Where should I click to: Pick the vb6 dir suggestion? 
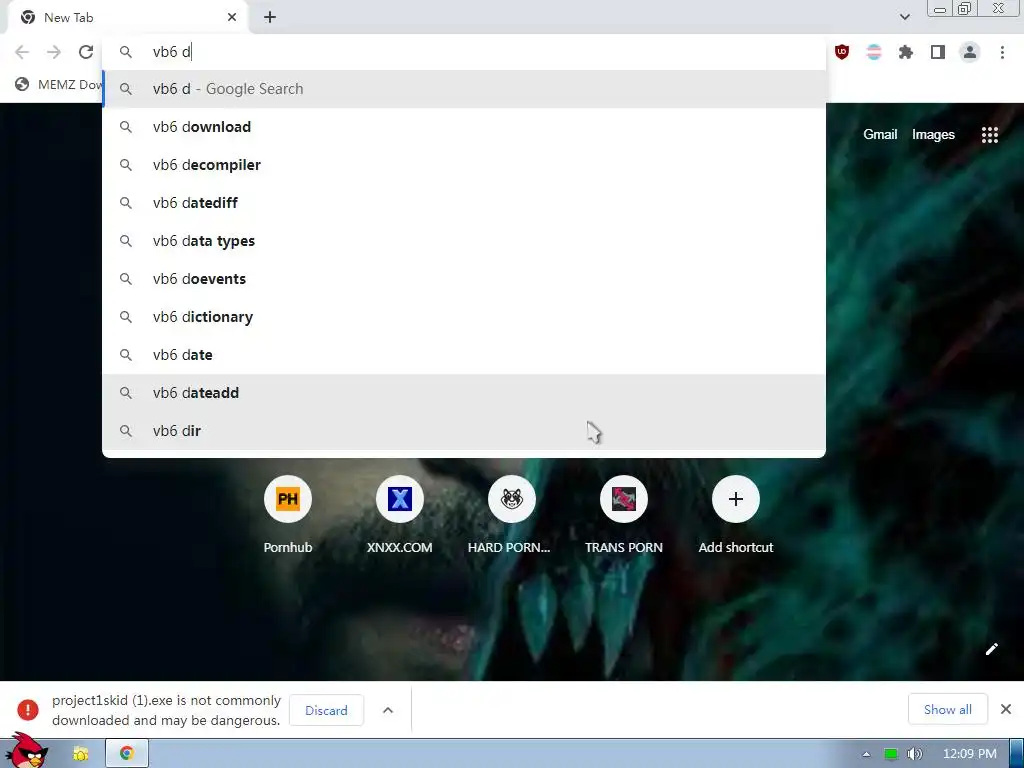[464, 430]
